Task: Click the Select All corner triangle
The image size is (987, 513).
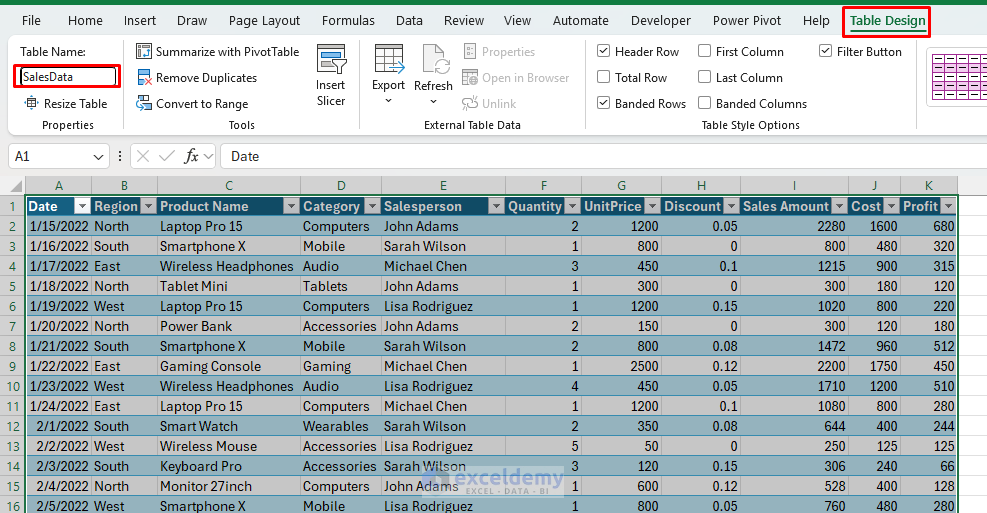Action: click(x=17, y=186)
